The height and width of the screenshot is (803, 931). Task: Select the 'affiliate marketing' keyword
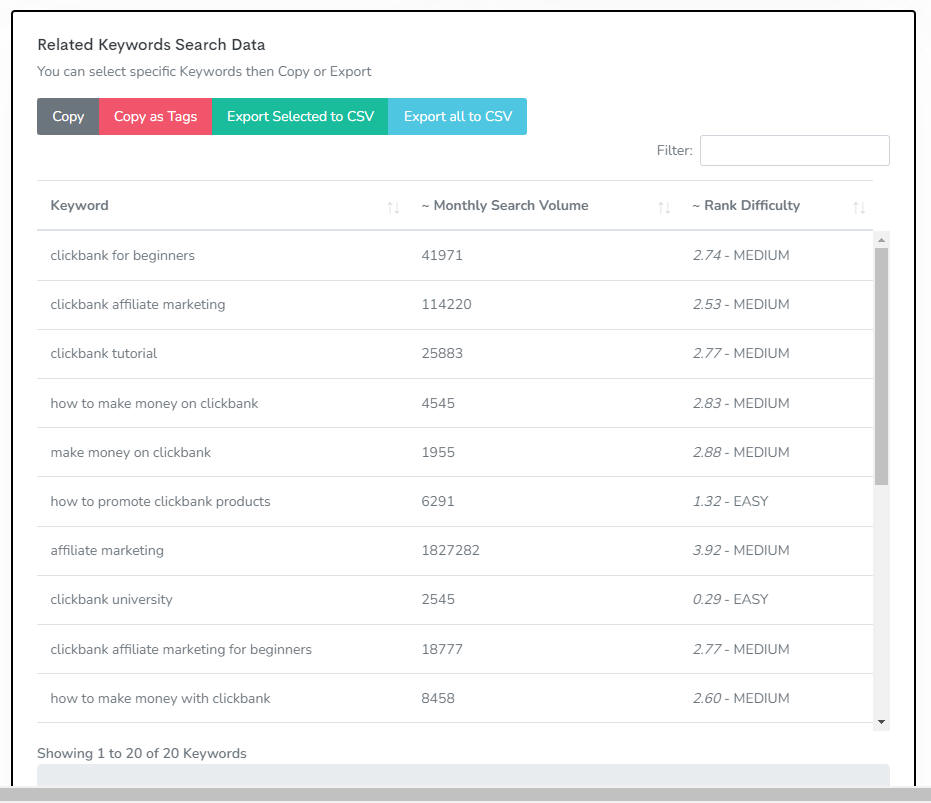click(107, 551)
